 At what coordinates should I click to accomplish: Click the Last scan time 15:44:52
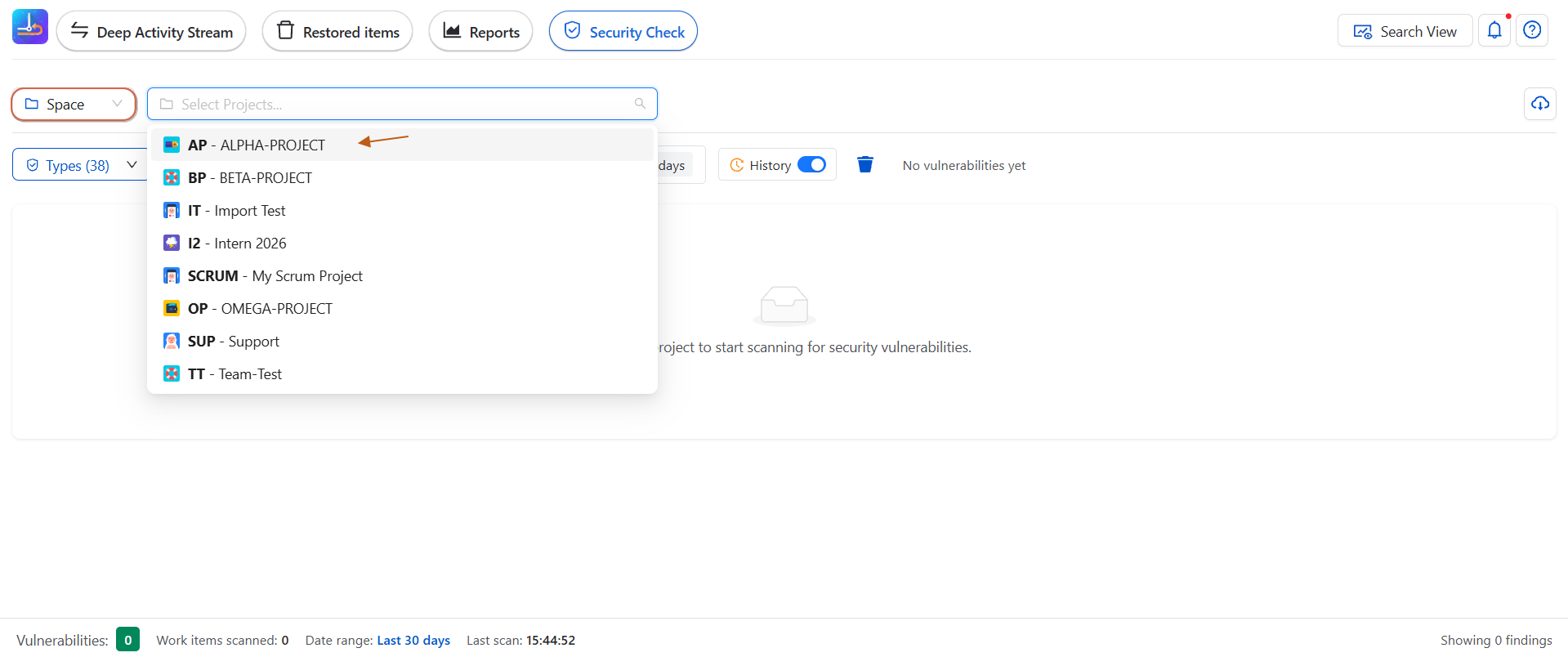pos(551,640)
